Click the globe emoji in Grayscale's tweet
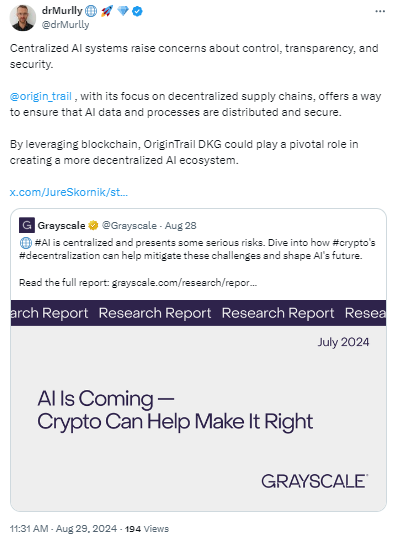This screenshot has height=538, width=394. [26, 243]
